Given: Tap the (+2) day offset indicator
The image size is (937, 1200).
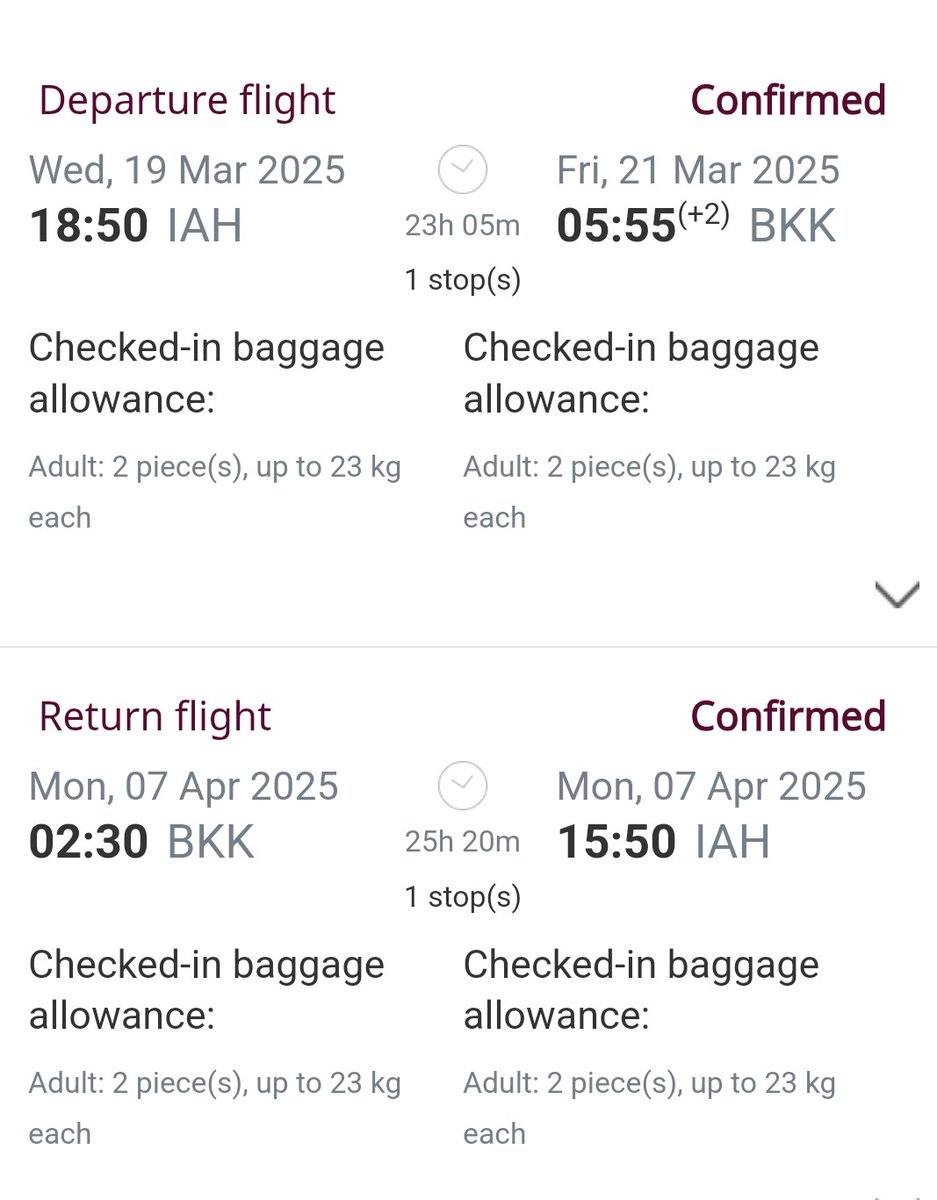Looking at the screenshot, I should pyautogui.click(x=704, y=213).
